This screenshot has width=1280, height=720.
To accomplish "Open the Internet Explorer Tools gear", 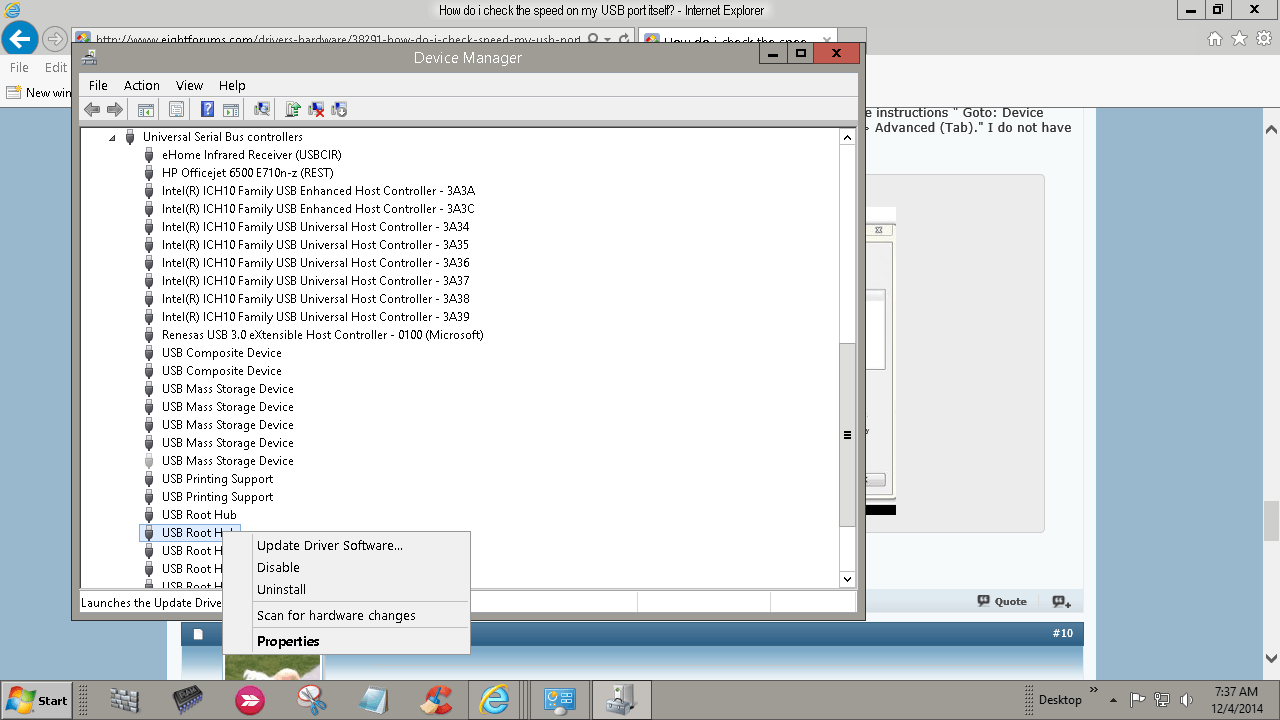I will [x=1263, y=39].
